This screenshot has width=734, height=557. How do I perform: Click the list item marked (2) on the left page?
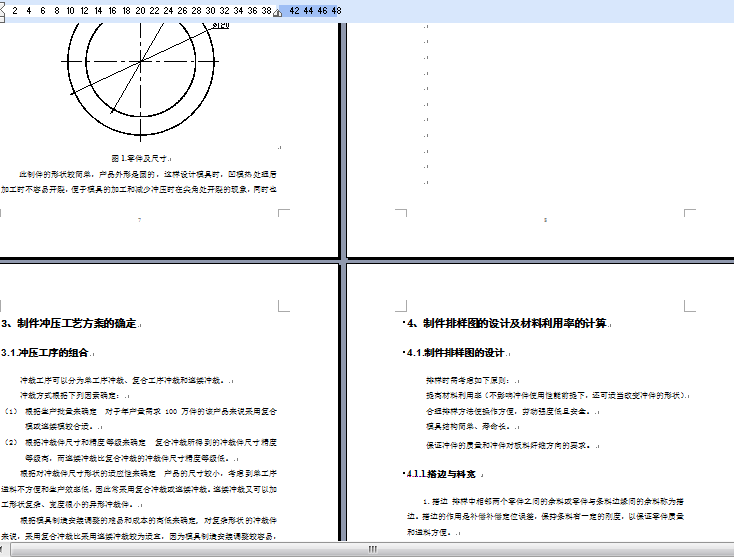[x=140, y=450]
